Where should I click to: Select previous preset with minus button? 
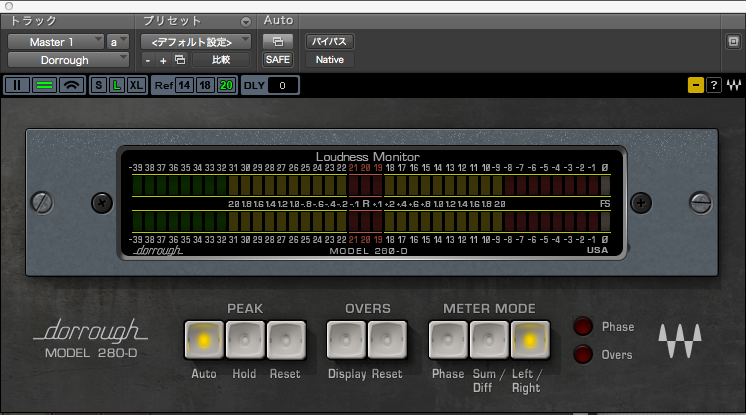[x=148, y=60]
